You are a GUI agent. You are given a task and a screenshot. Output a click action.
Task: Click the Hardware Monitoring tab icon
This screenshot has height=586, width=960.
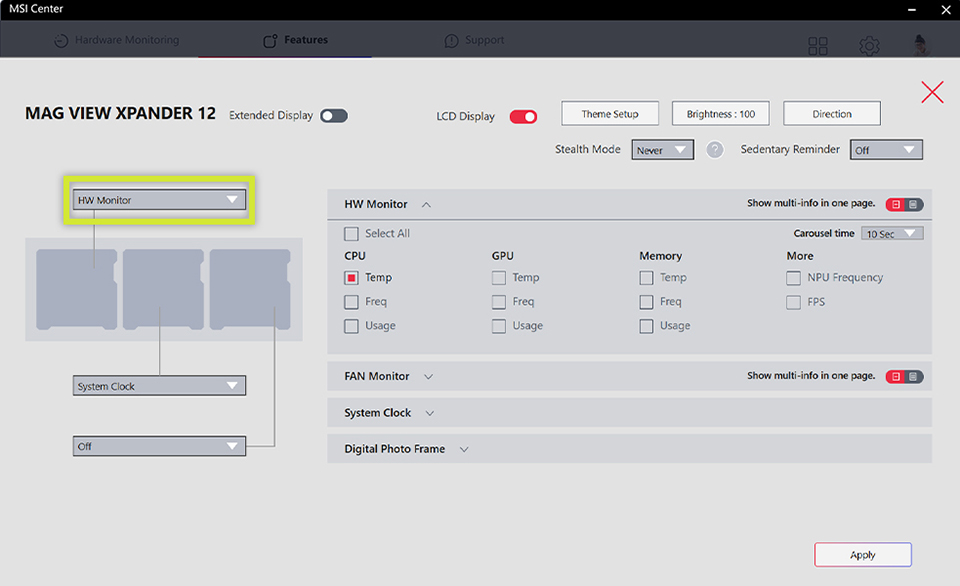coord(61,40)
